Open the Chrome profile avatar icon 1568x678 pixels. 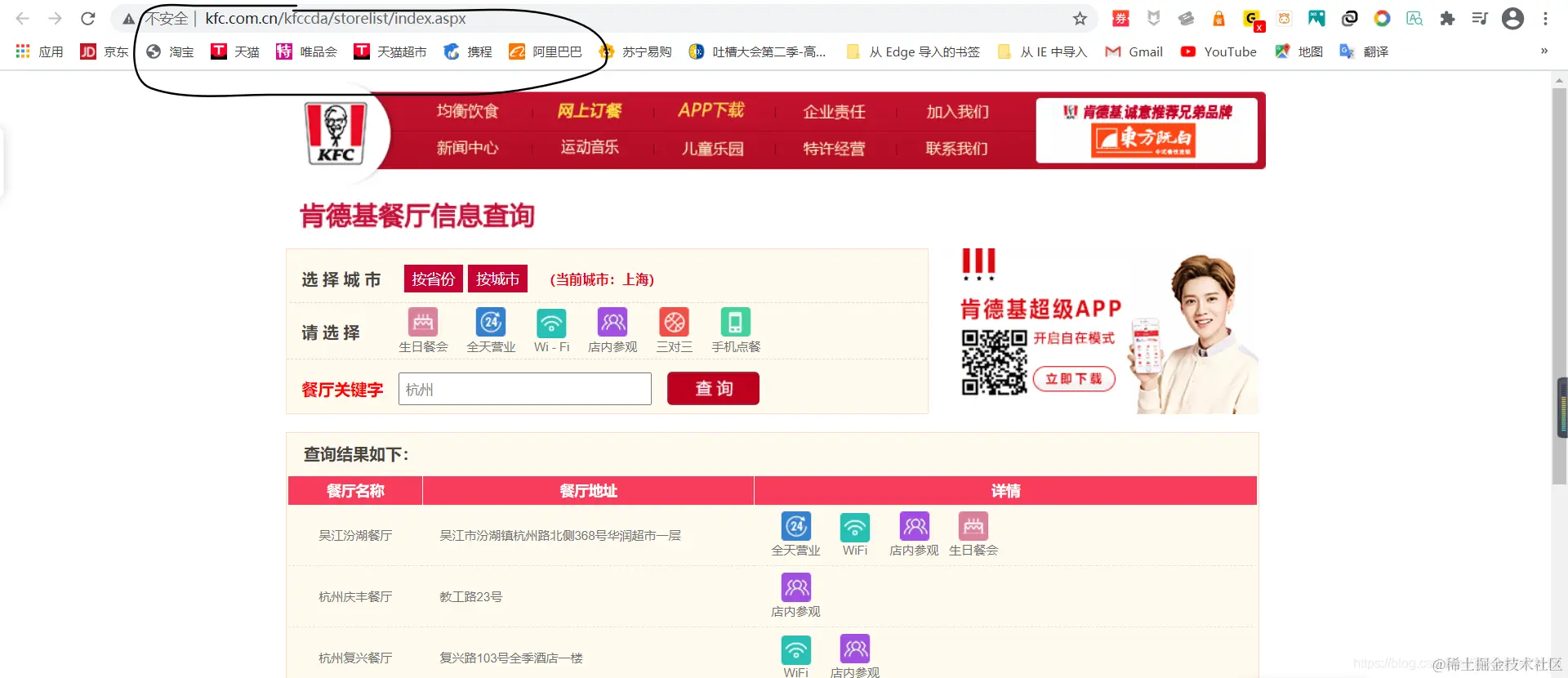1512,18
